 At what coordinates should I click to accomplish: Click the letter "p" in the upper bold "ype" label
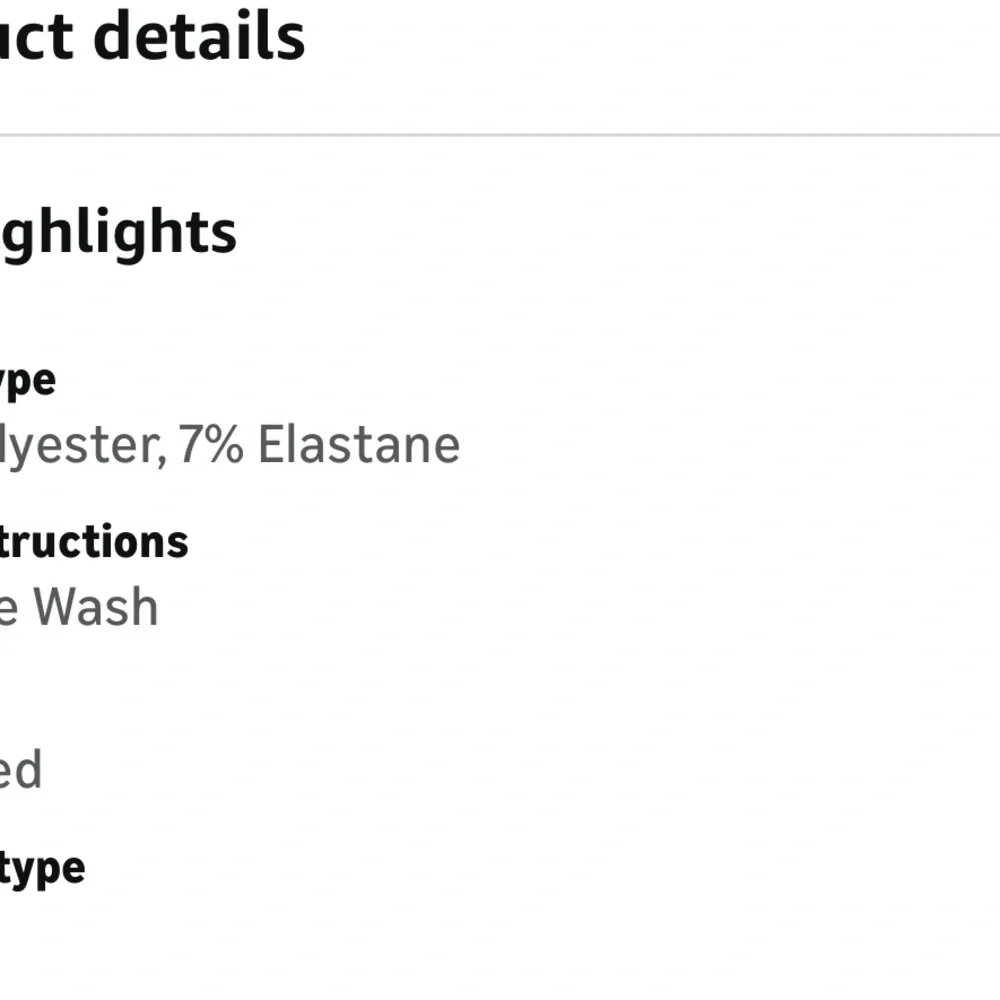(22, 383)
